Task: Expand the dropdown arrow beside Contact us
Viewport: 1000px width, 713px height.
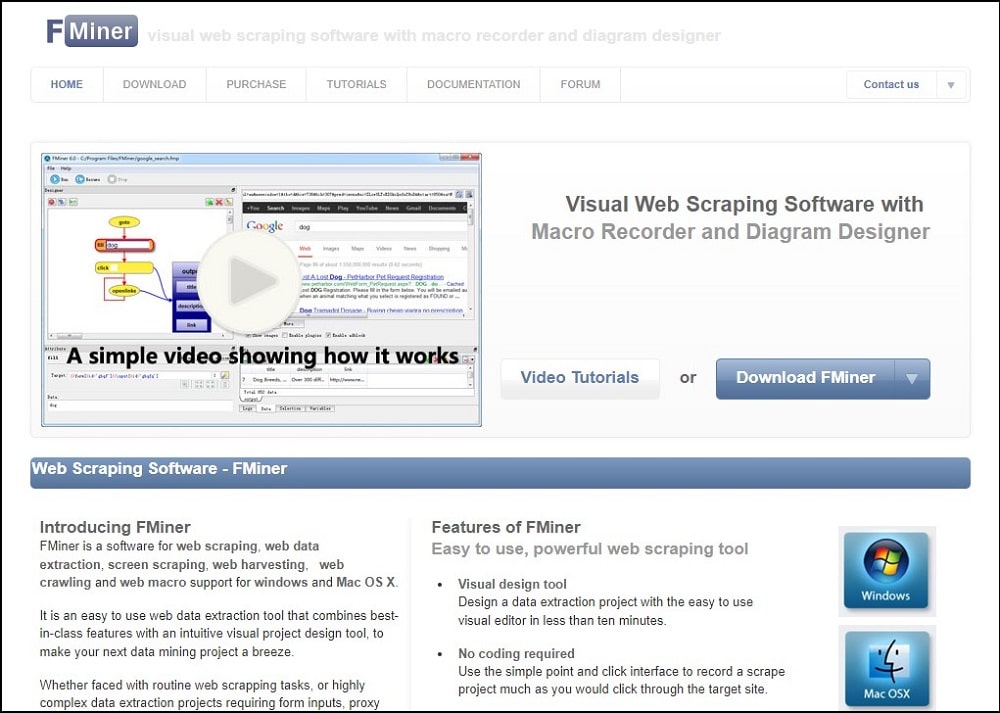Action: coord(951,85)
